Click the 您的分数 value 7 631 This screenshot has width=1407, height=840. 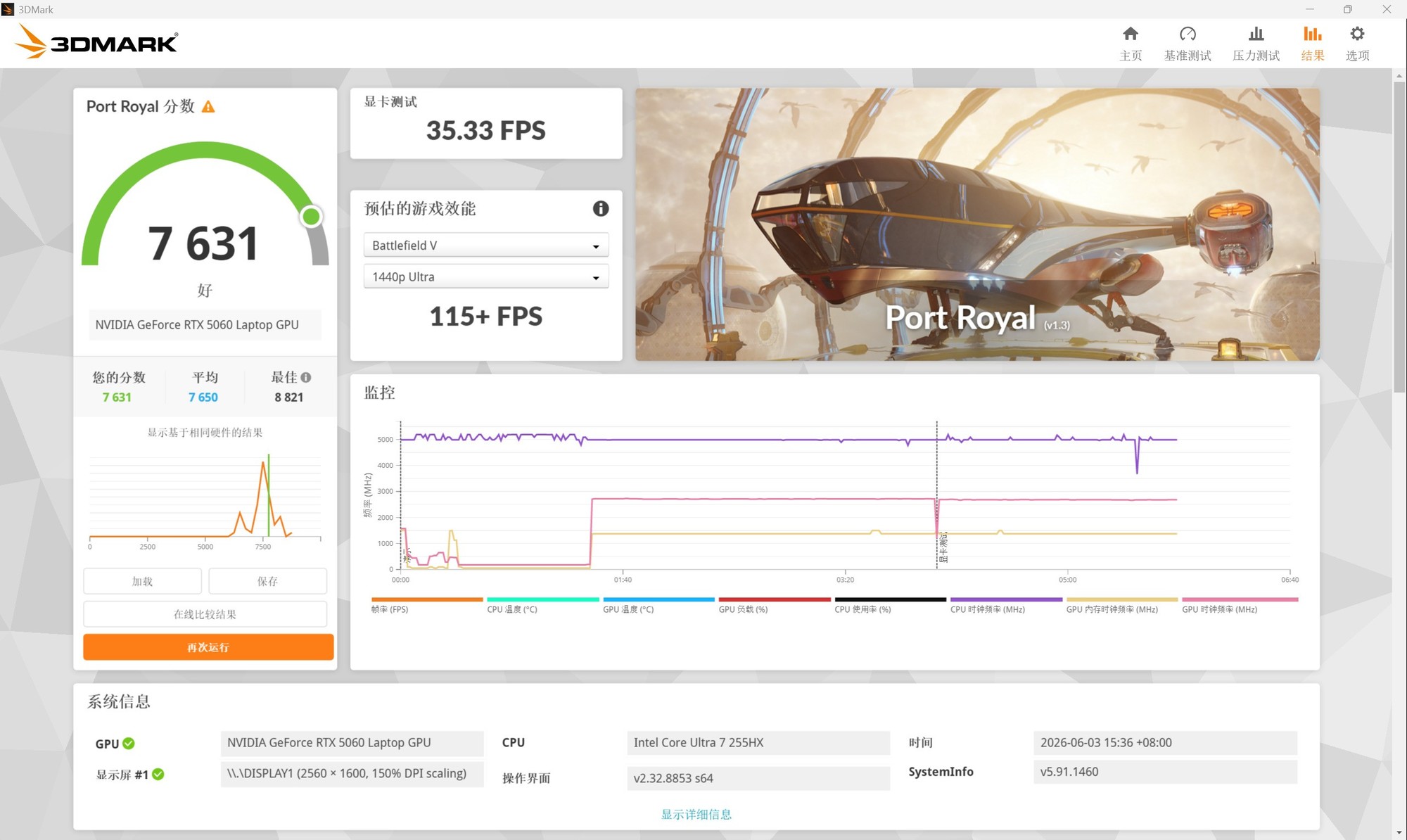(117, 397)
